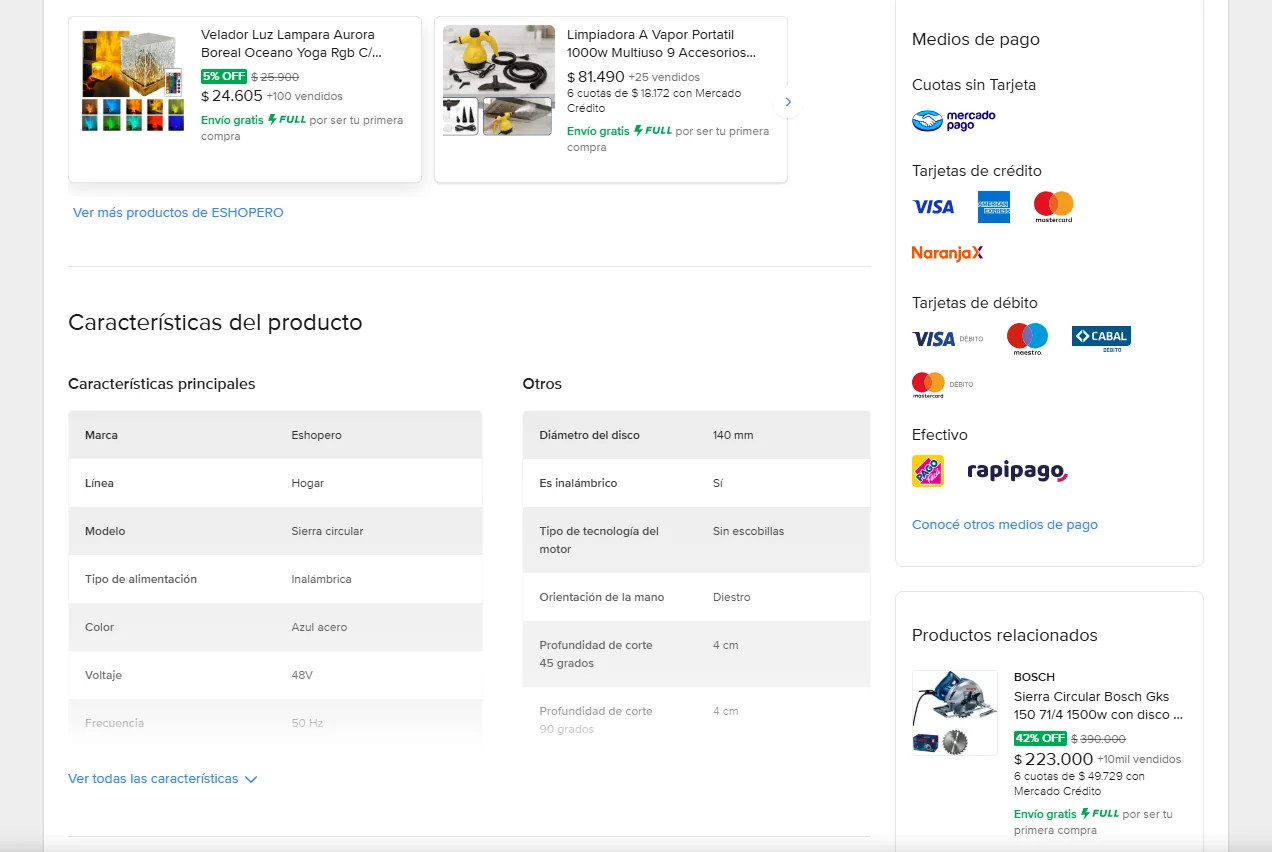Image resolution: width=1272 pixels, height=852 pixels.
Task: Click the Visa Débito logo
Action: [947, 339]
